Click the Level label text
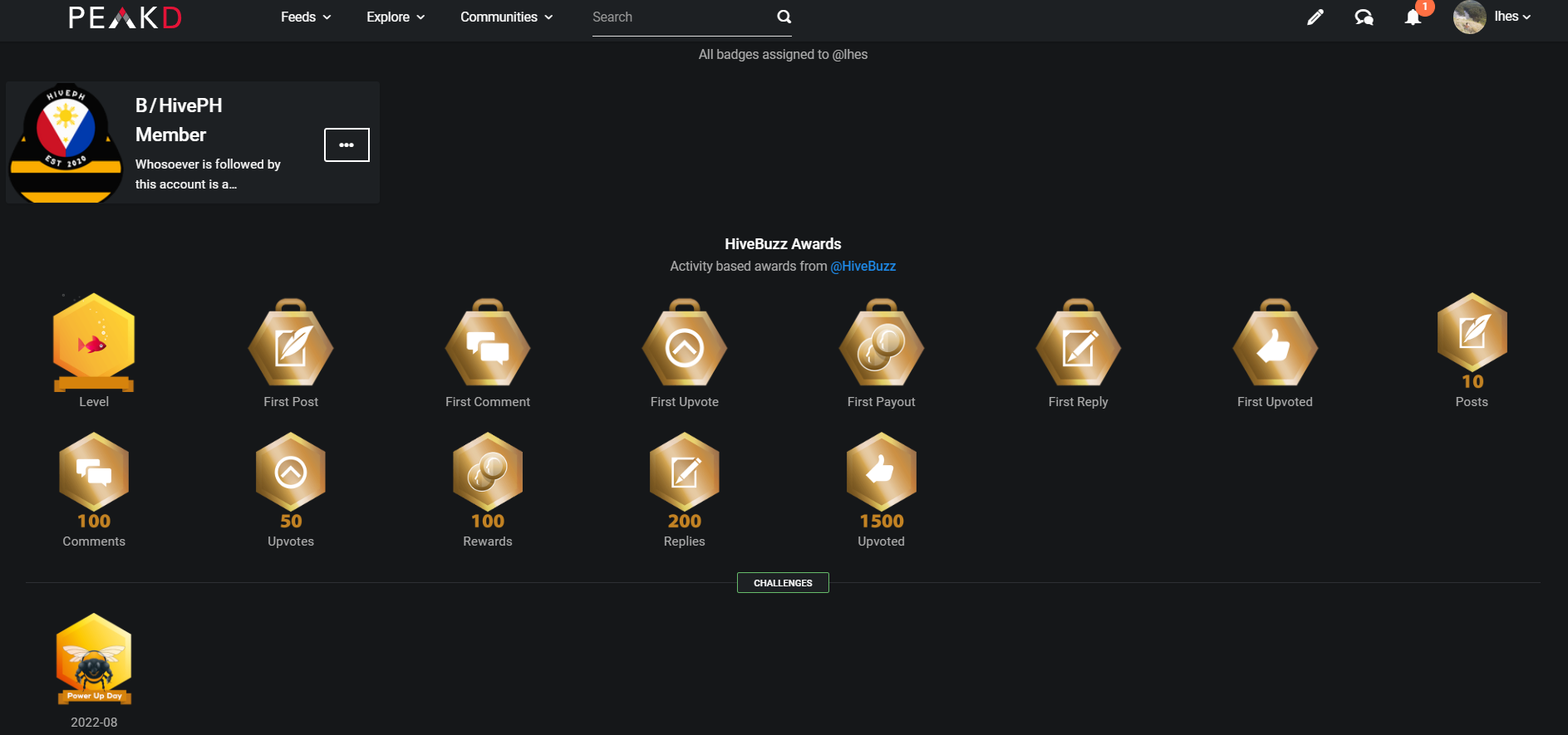The height and width of the screenshot is (735, 1568). point(94,402)
